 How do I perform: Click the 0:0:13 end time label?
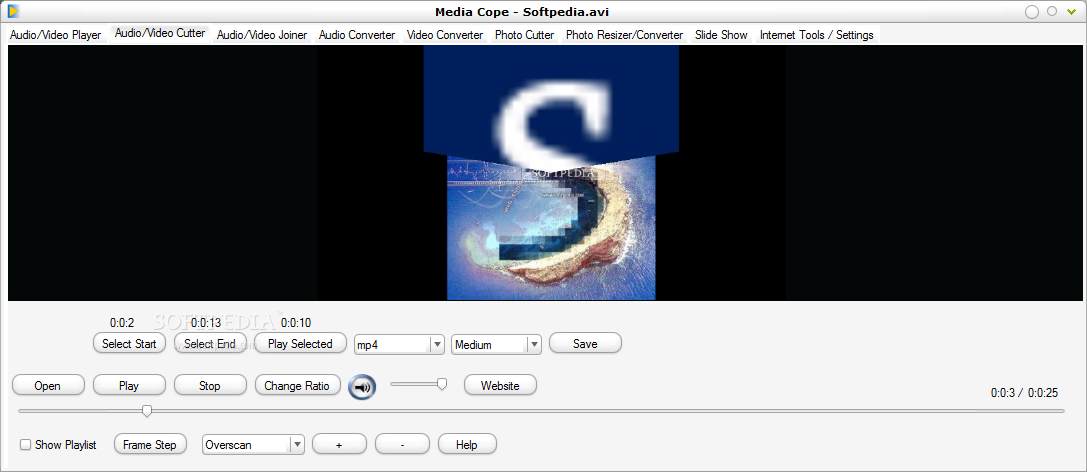[x=206, y=323]
